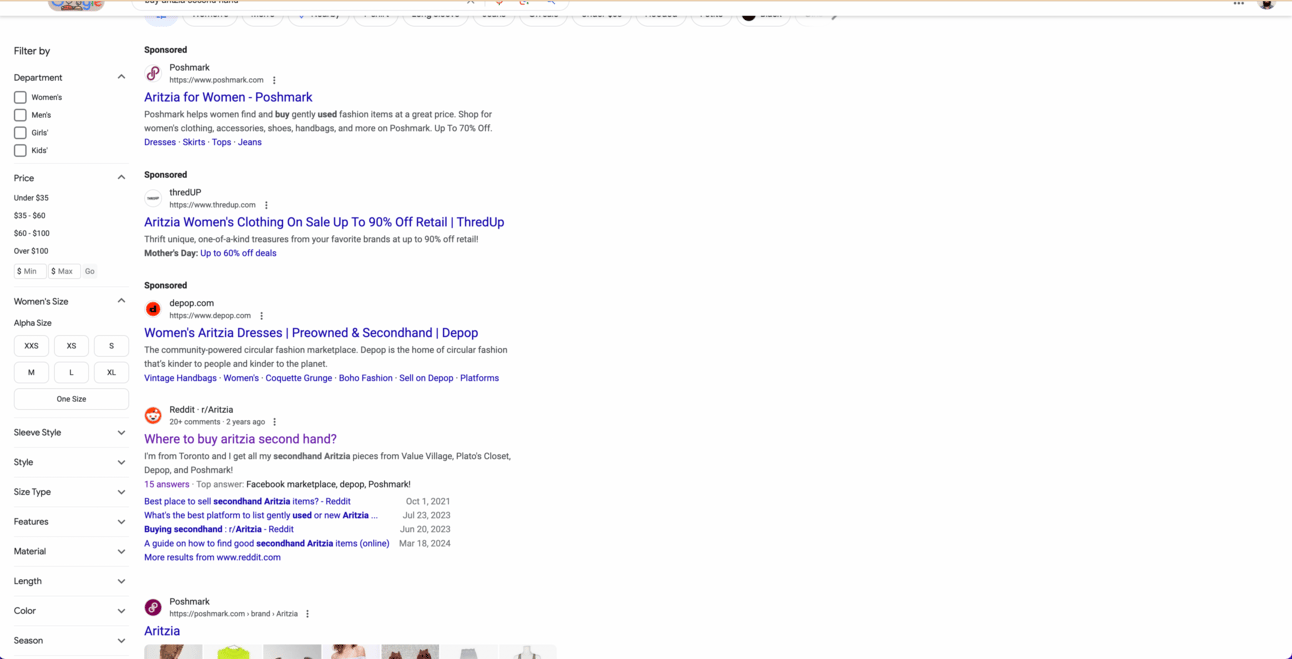This screenshot has height=659, width=1292.
Task: Click 'More results from www.reddit.com'
Action: point(212,558)
